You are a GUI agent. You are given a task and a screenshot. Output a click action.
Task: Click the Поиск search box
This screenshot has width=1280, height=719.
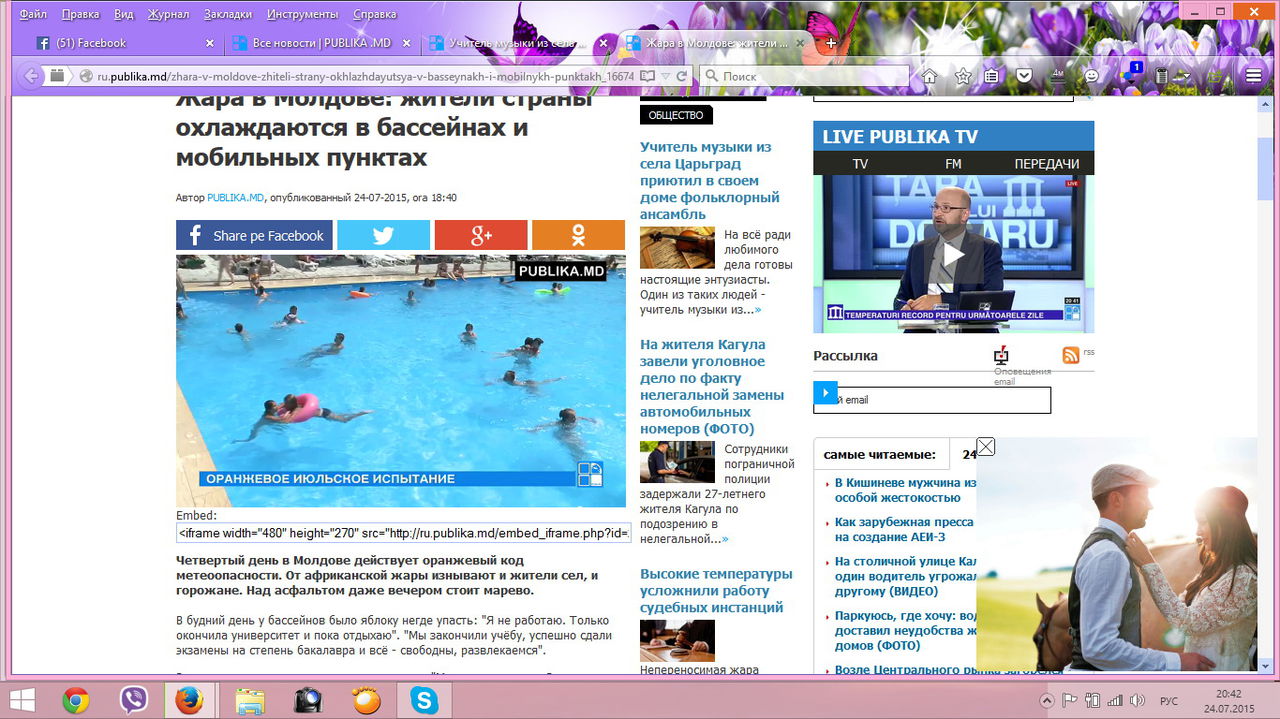(x=805, y=76)
